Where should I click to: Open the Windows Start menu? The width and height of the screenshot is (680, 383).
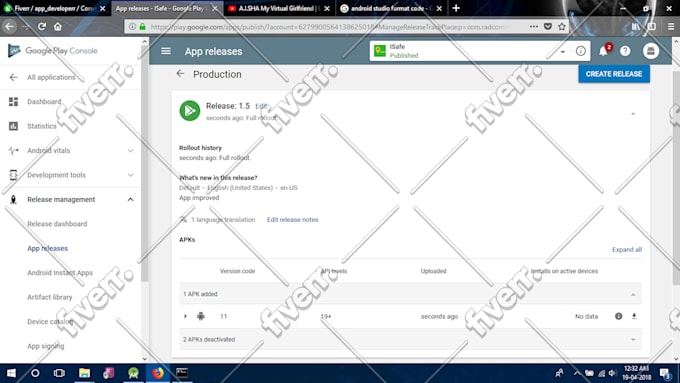tap(11, 373)
